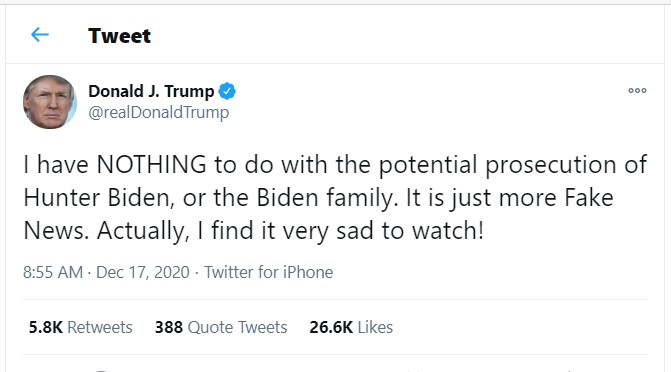Show the 26.6K Likes list
This screenshot has width=671, height=372.
click(351, 327)
